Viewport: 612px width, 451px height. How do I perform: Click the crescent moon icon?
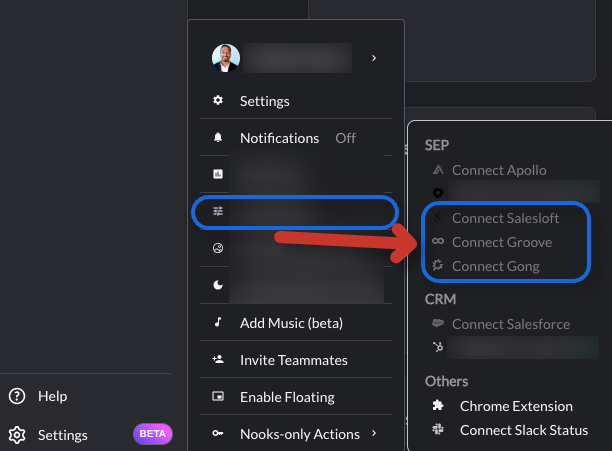[218, 285]
